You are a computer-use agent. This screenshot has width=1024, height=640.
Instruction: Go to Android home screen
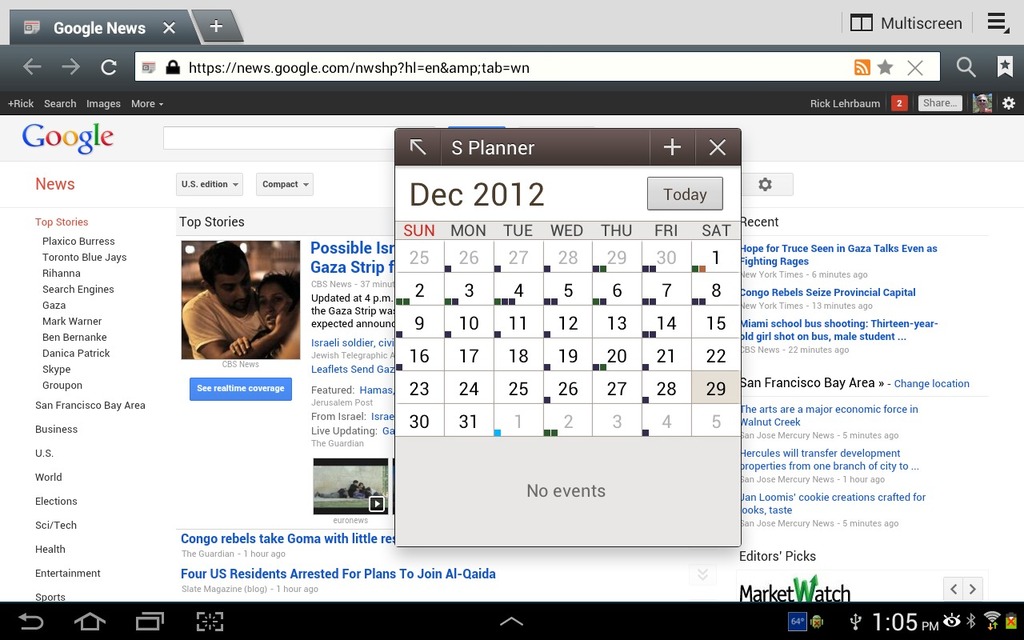click(x=90, y=621)
